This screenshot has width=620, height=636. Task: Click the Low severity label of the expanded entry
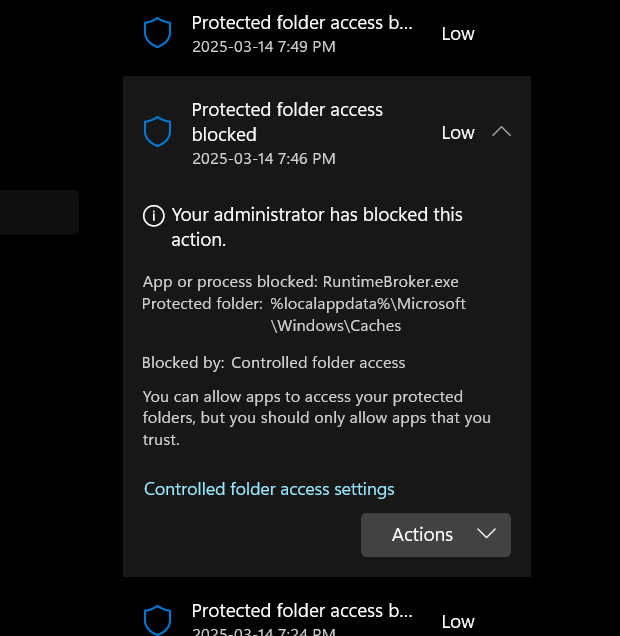coord(458,132)
